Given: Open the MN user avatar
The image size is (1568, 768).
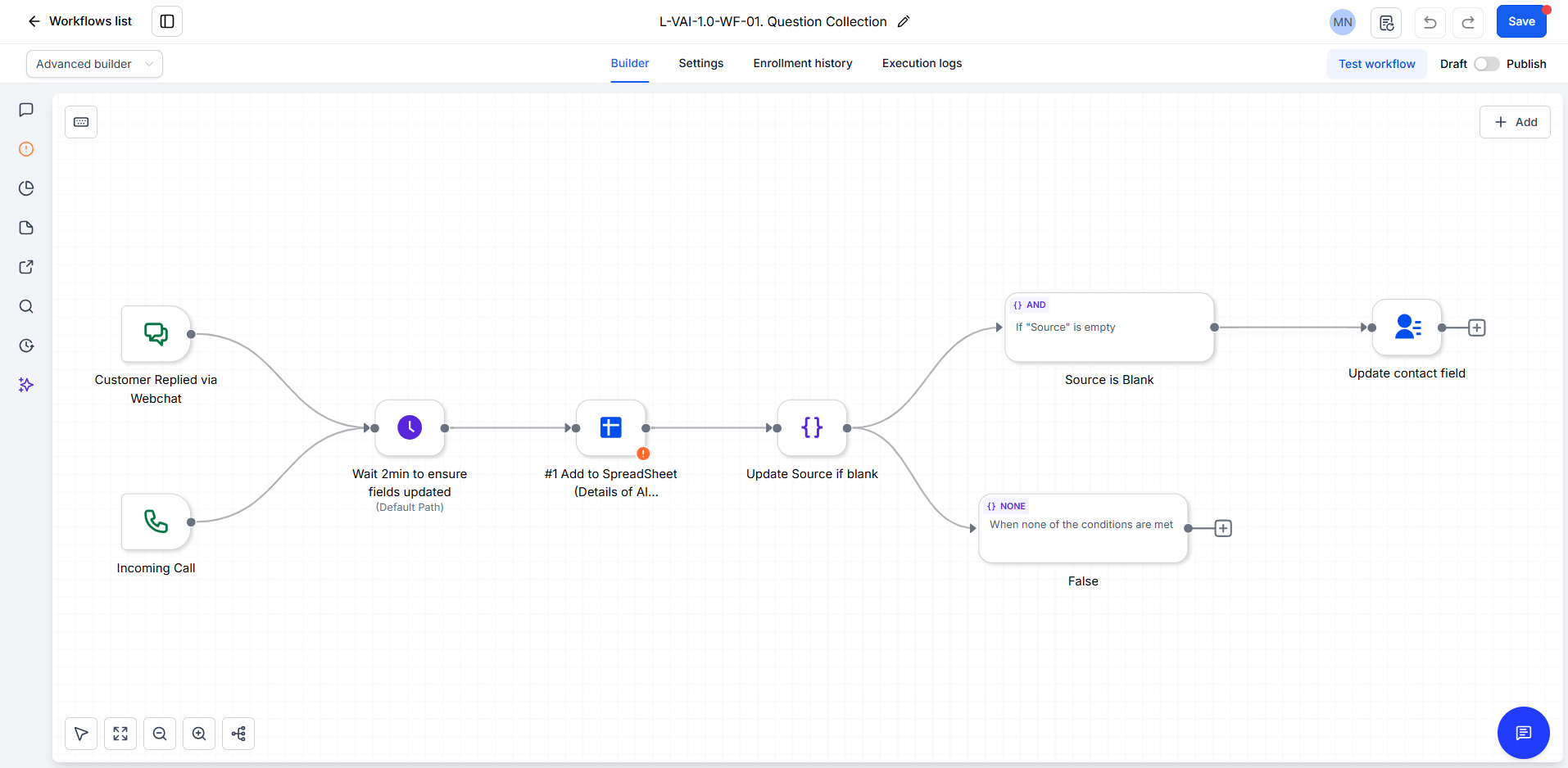Looking at the screenshot, I should 1342,22.
